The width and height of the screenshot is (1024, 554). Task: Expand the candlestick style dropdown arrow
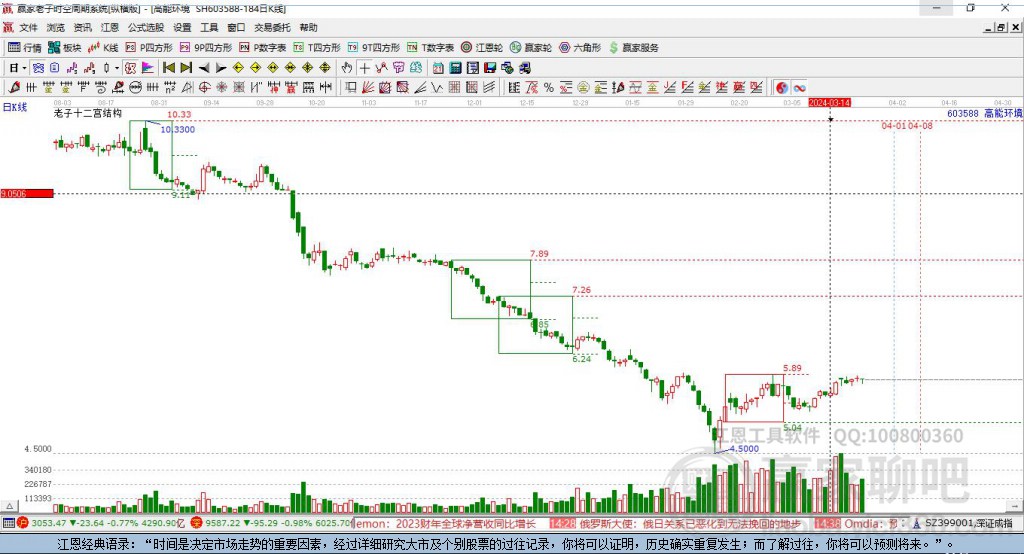tap(117, 68)
